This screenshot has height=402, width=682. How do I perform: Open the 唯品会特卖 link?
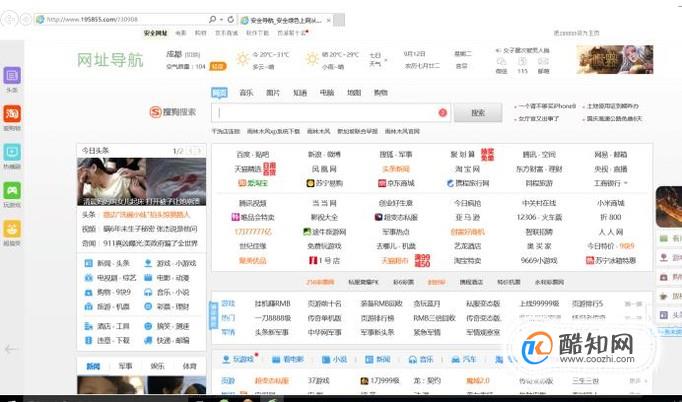[x=253, y=217]
